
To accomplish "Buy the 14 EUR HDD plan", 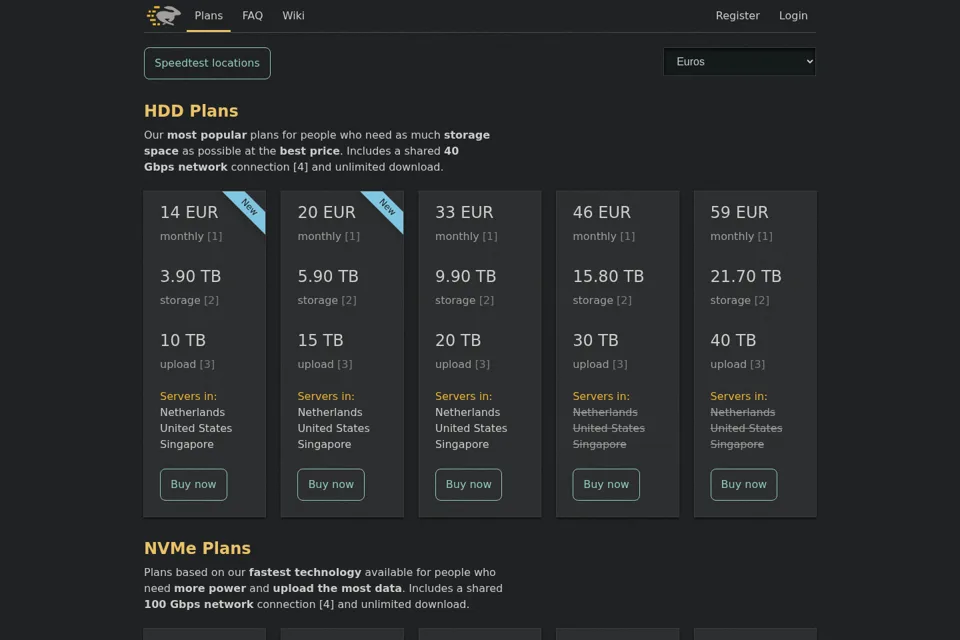I will (193, 484).
